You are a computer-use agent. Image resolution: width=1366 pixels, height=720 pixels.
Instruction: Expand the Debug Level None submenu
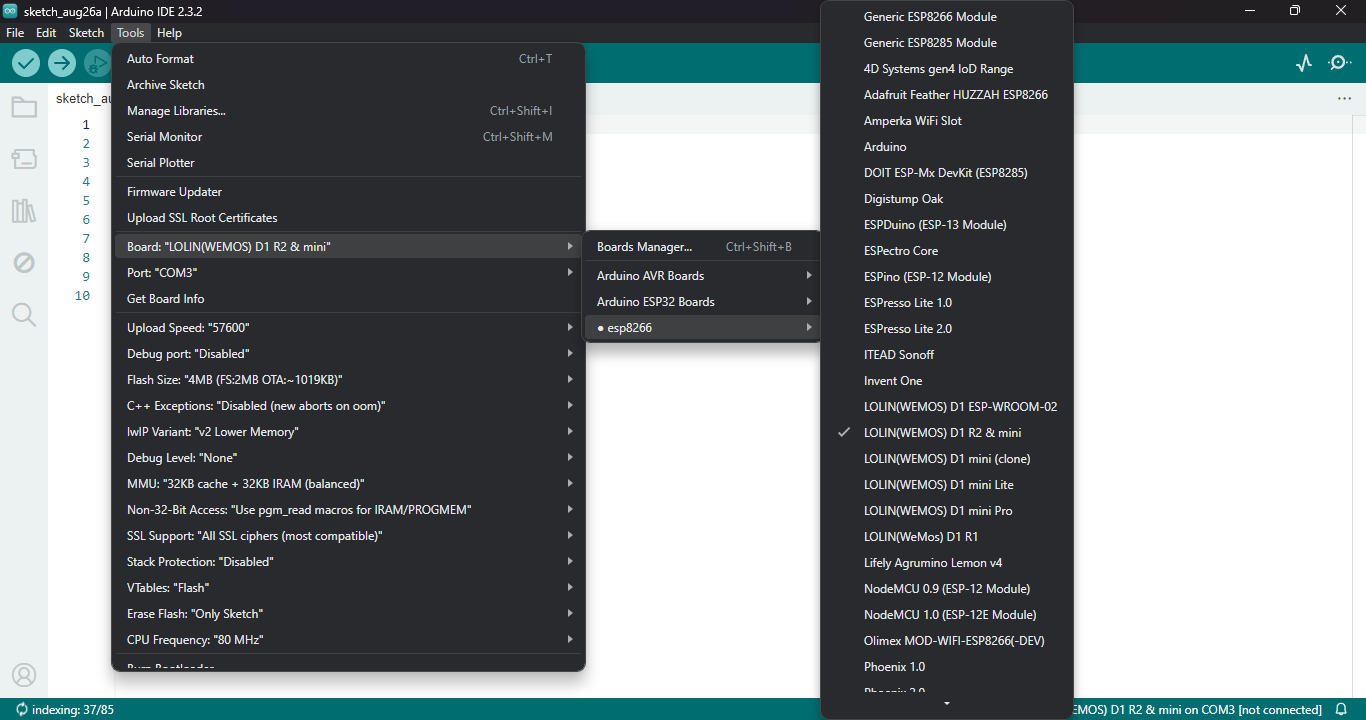[x=348, y=458]
